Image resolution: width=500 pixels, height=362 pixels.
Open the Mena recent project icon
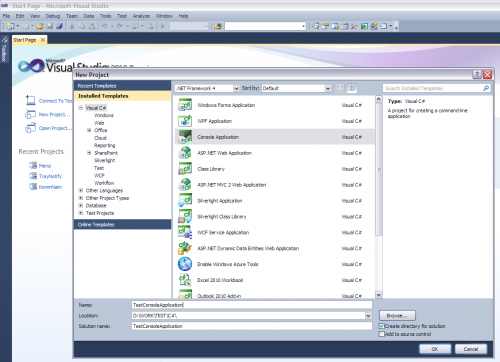33,165
